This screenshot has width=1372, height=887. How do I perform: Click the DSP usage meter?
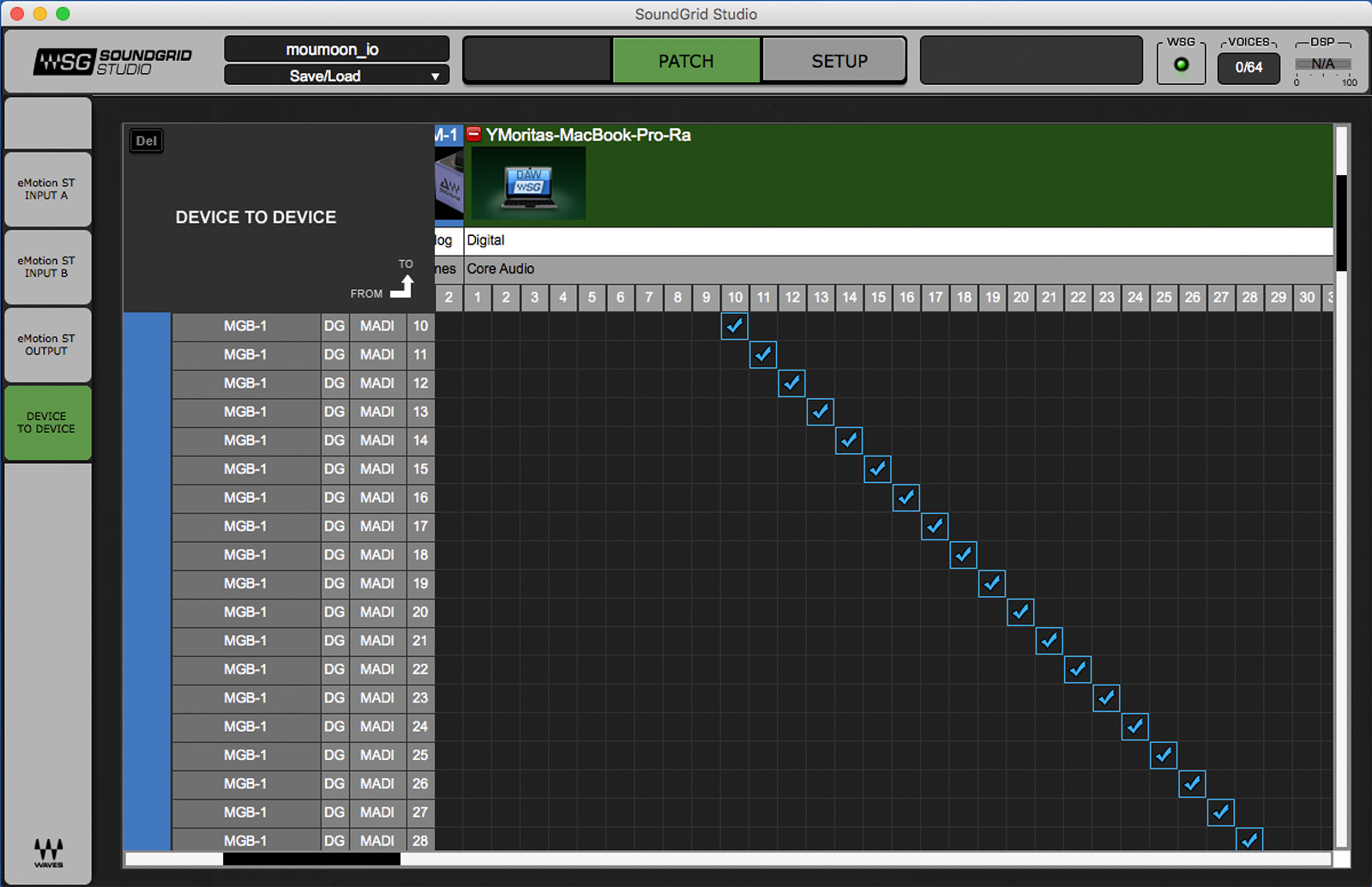[1322, 64]
